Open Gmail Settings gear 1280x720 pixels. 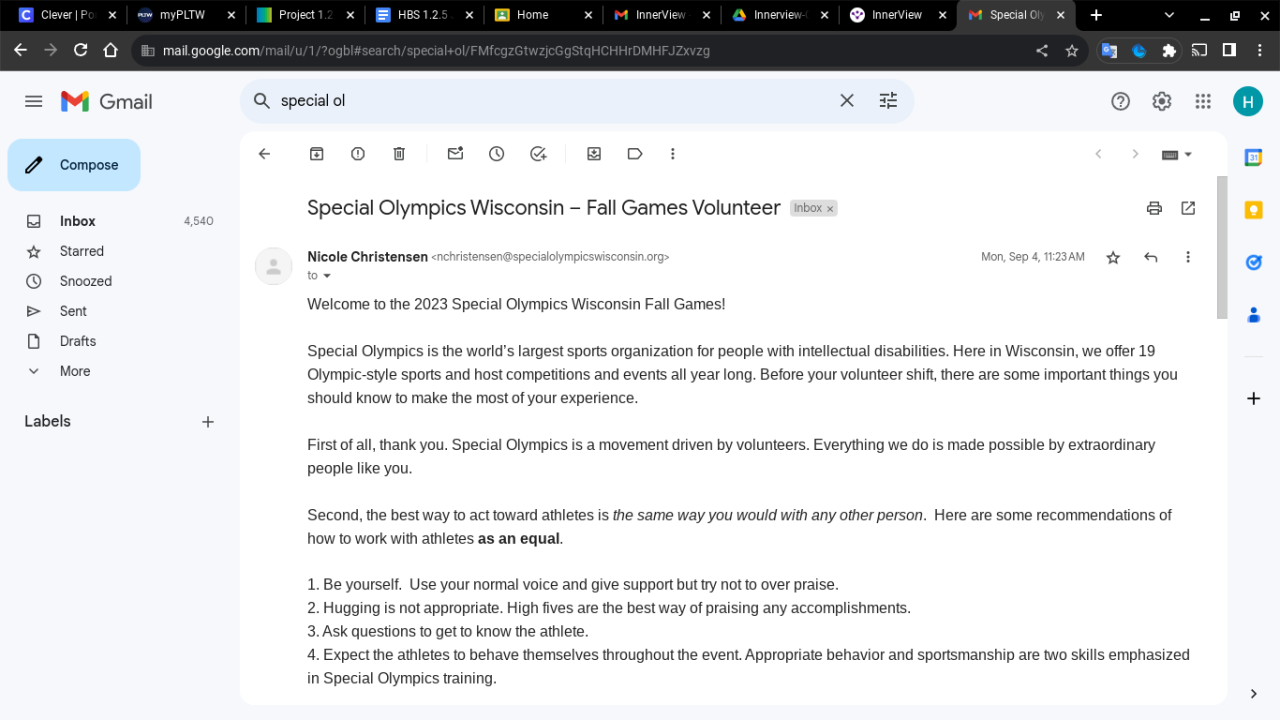tap(1161, 101)
